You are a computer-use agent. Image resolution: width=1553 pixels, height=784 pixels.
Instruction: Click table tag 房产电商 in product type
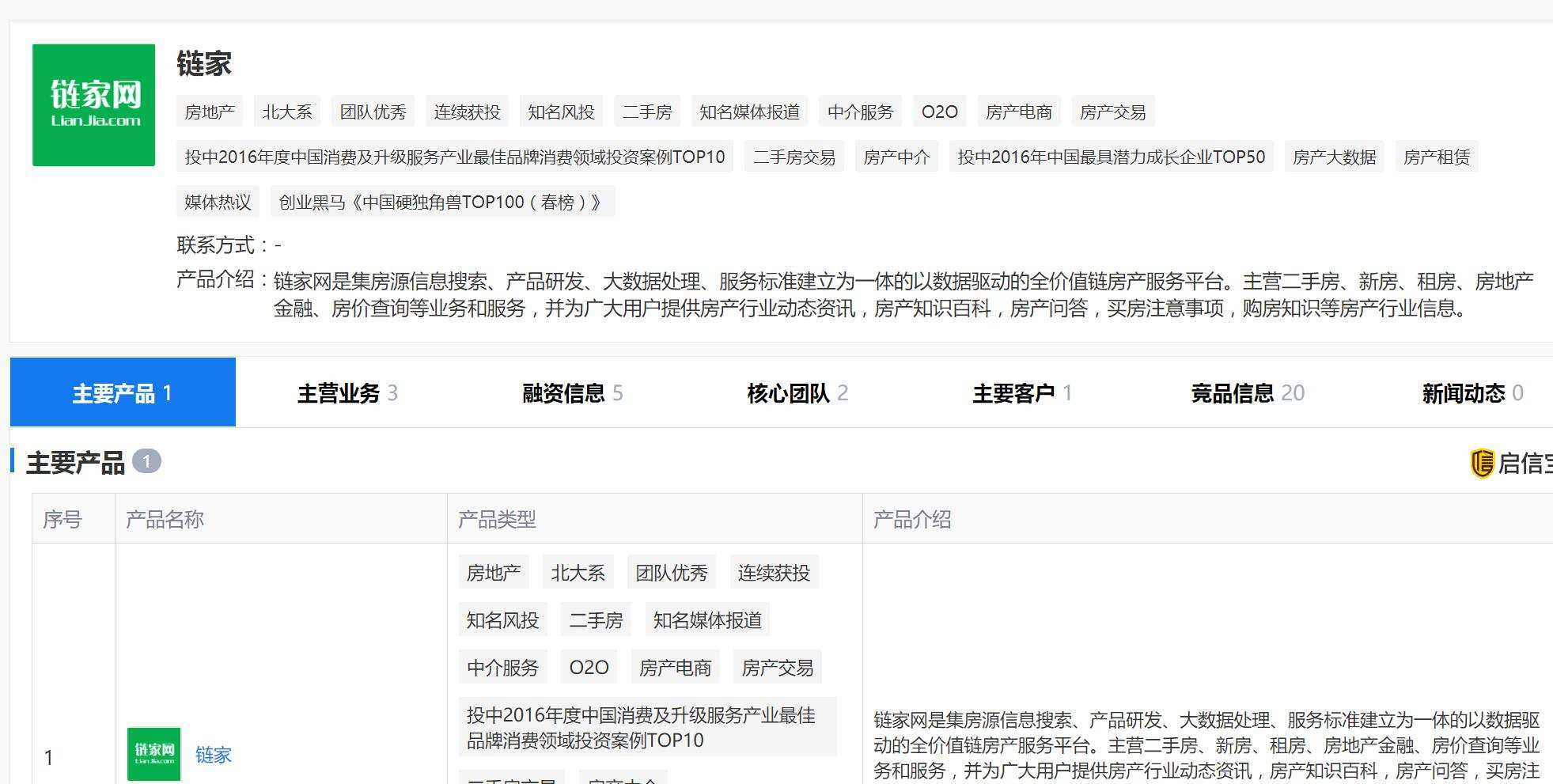tap(675, 668)
